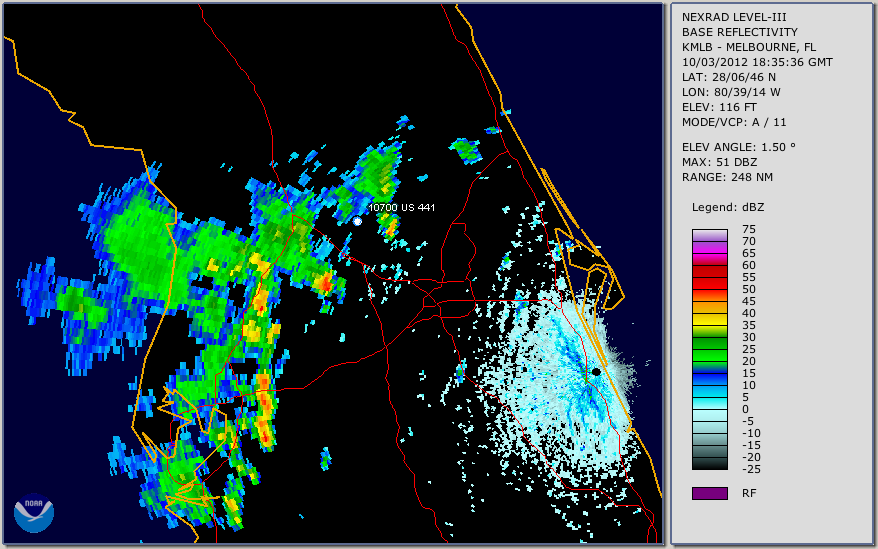Image resolution: width=878 pixels, height=549 pixels.
Task: Click the 25 dBZ green legend swatch
Action: click(709, 343)
